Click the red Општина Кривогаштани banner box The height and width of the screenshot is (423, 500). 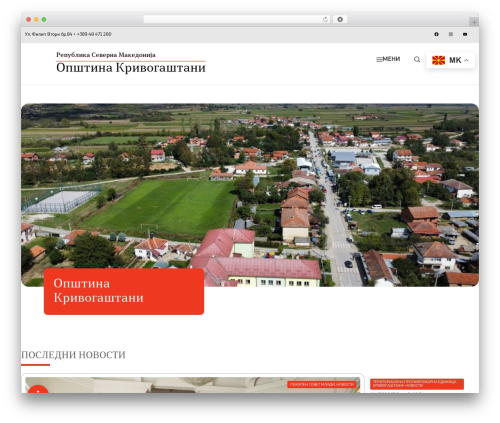pyautogui.click(x=124, y=291)
